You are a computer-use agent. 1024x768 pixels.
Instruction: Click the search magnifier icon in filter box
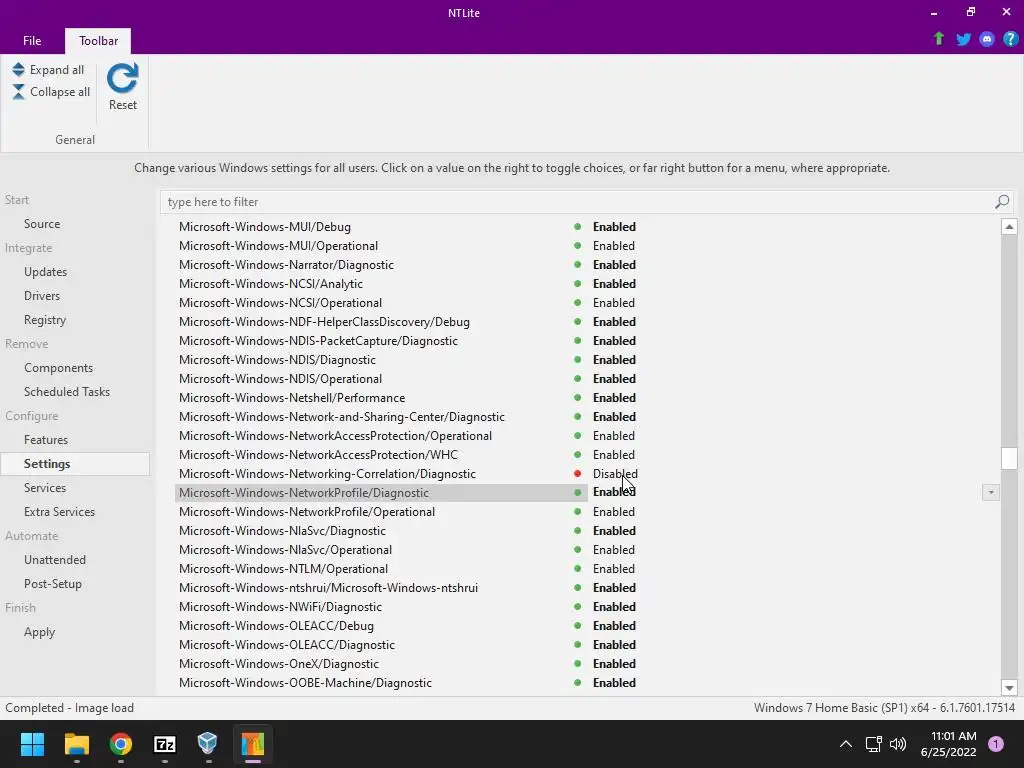pyautogui.click(x=1002, y=202)
